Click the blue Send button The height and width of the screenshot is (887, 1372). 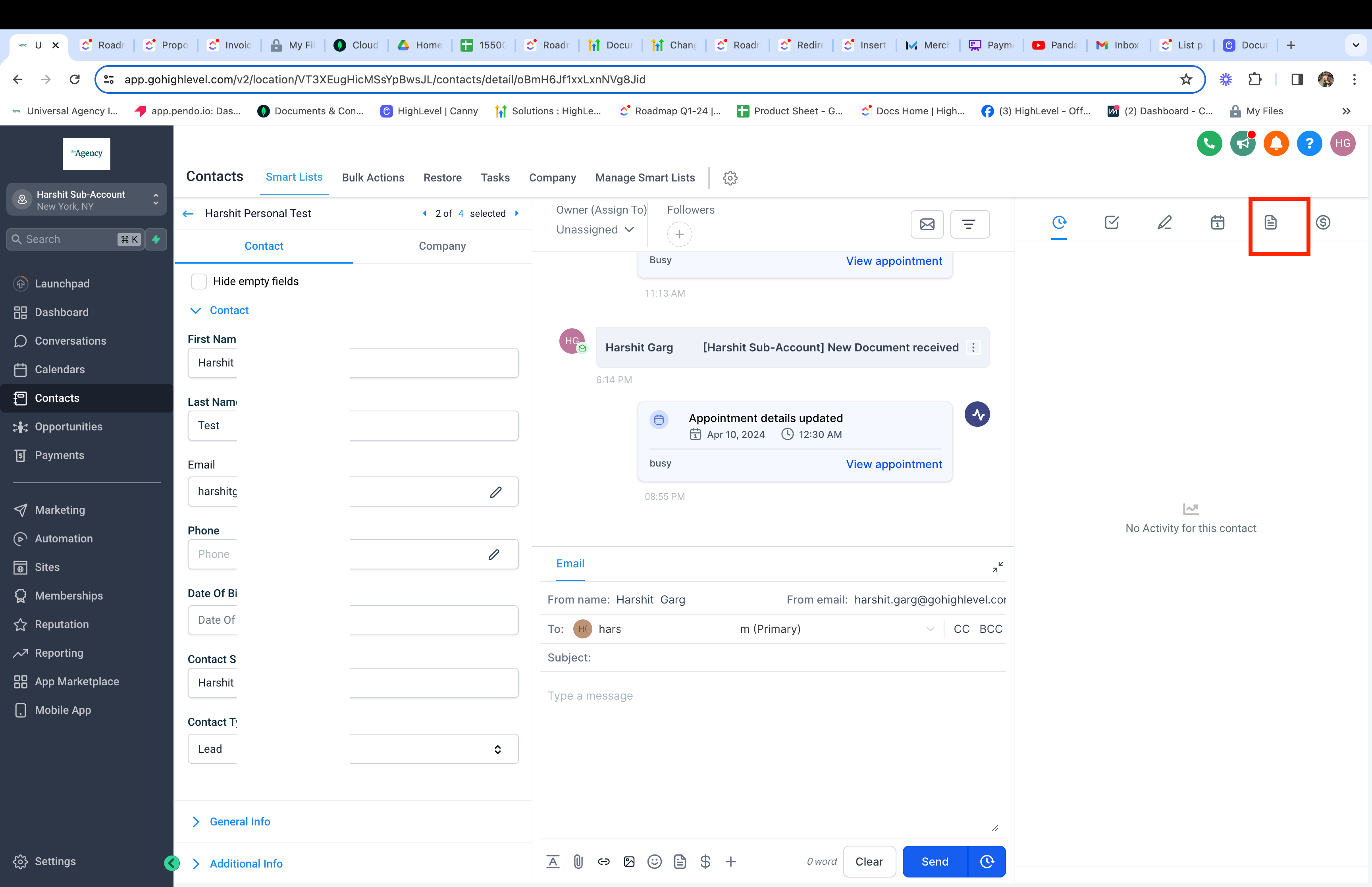pos(935,862)
